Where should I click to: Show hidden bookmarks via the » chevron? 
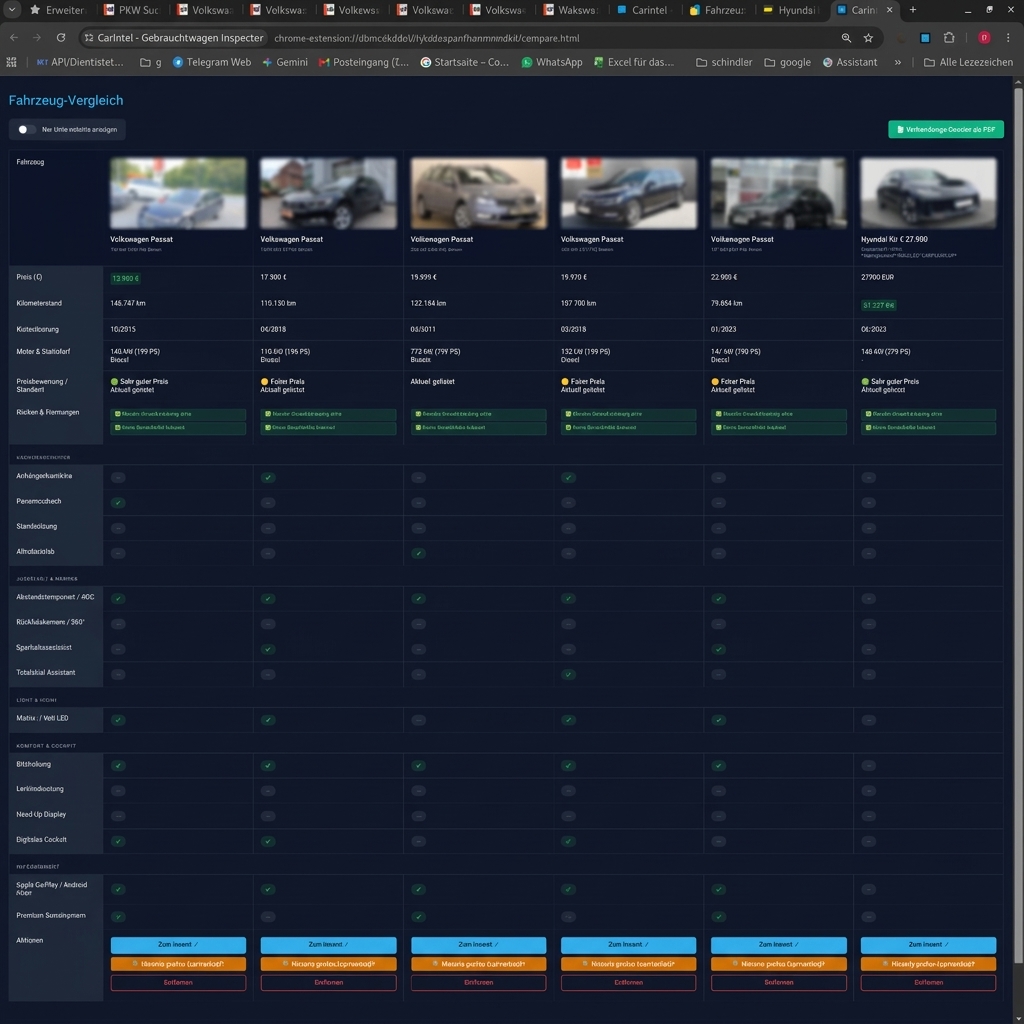(x=898, y=62)
